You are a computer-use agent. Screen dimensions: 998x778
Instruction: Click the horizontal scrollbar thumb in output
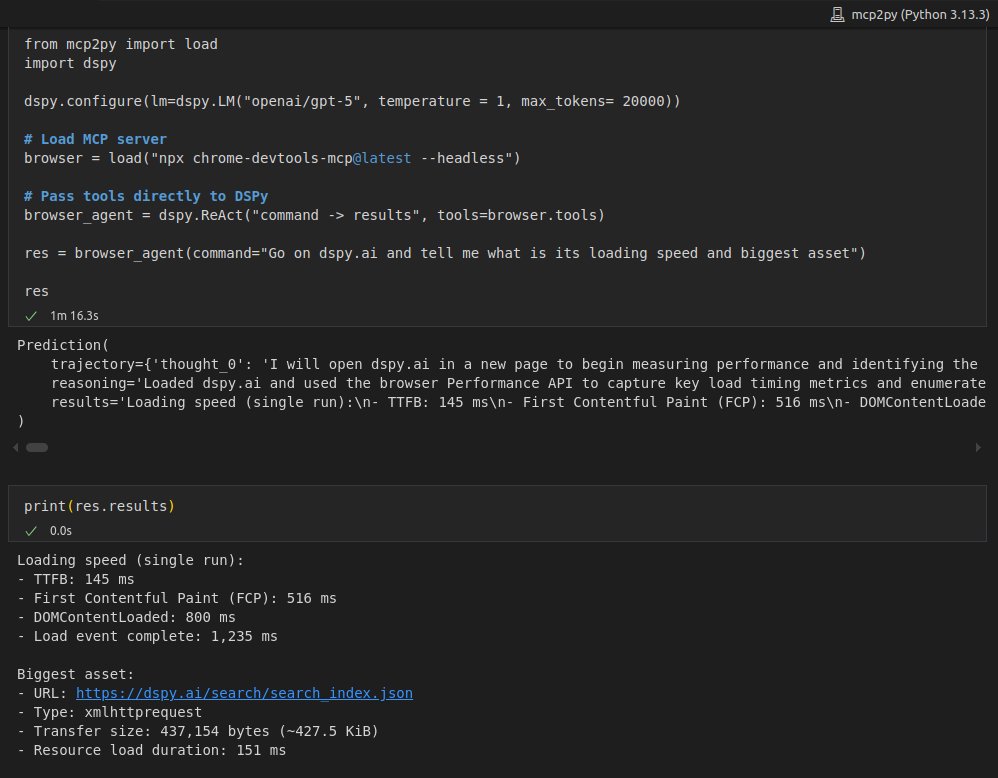click(37, 448)
